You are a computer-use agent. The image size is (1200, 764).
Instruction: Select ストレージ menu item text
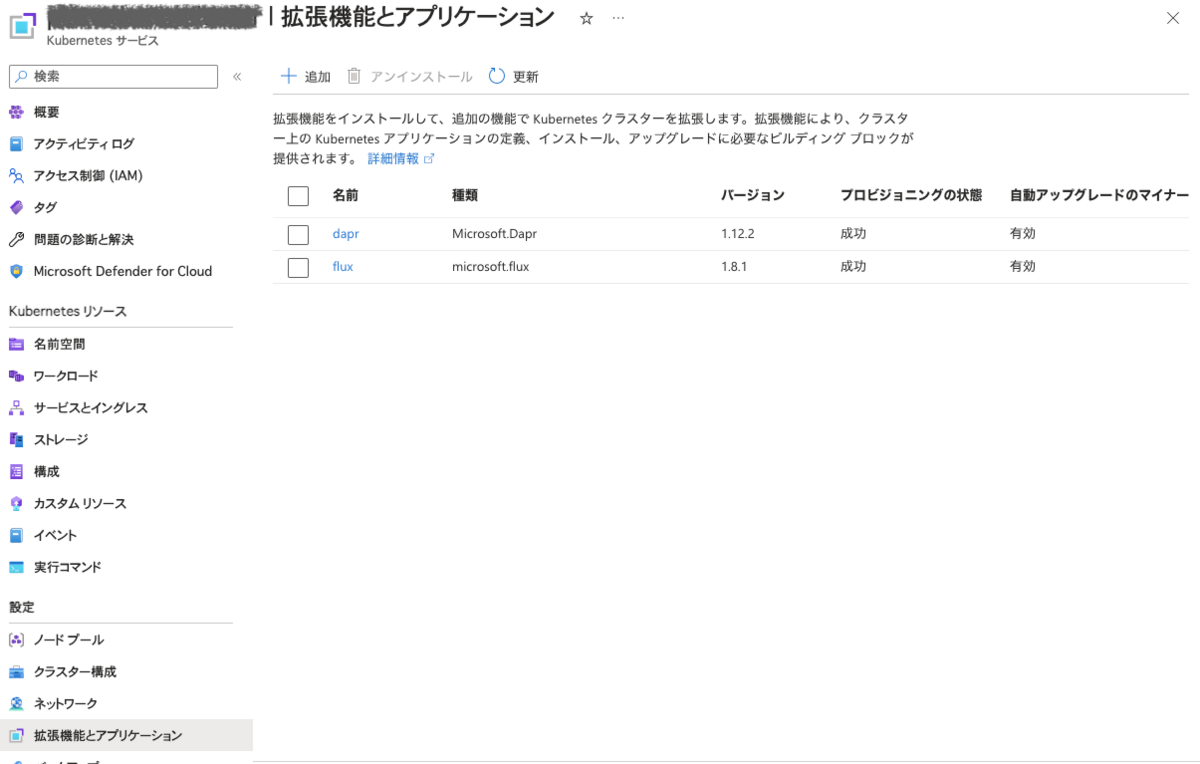[x=61, y=440]
